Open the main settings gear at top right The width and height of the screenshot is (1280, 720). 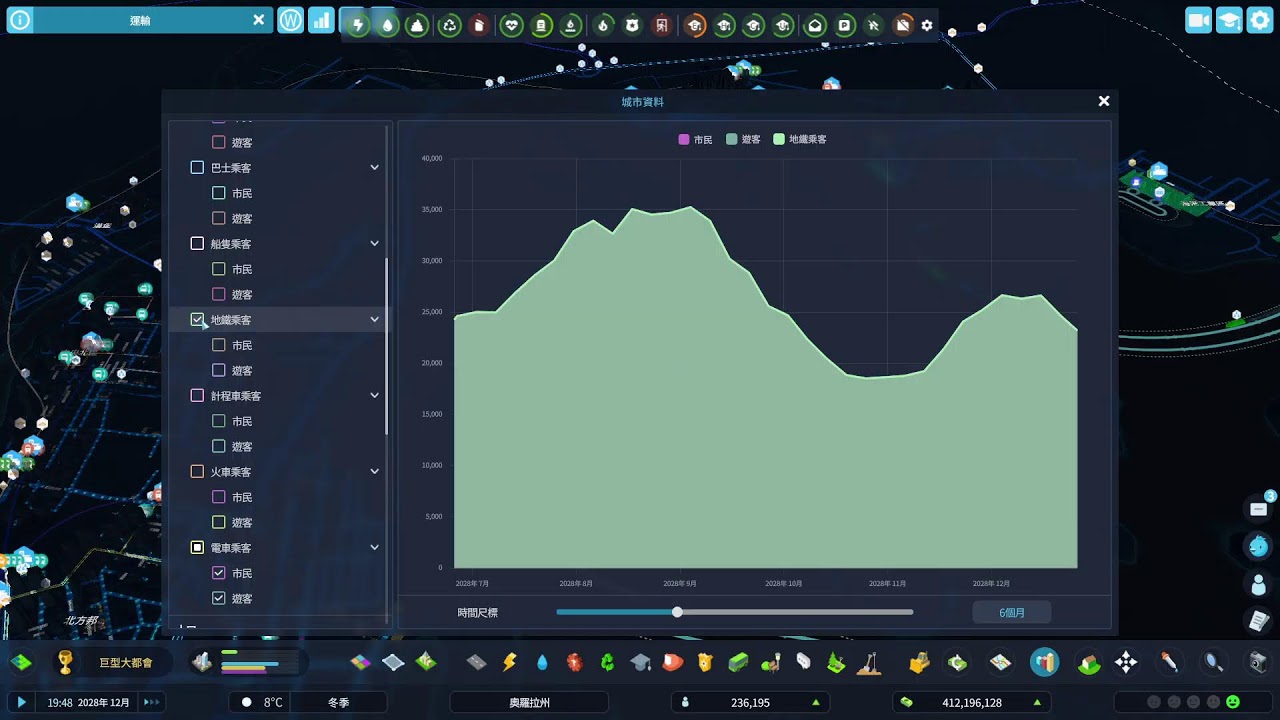coord(1259,20)
